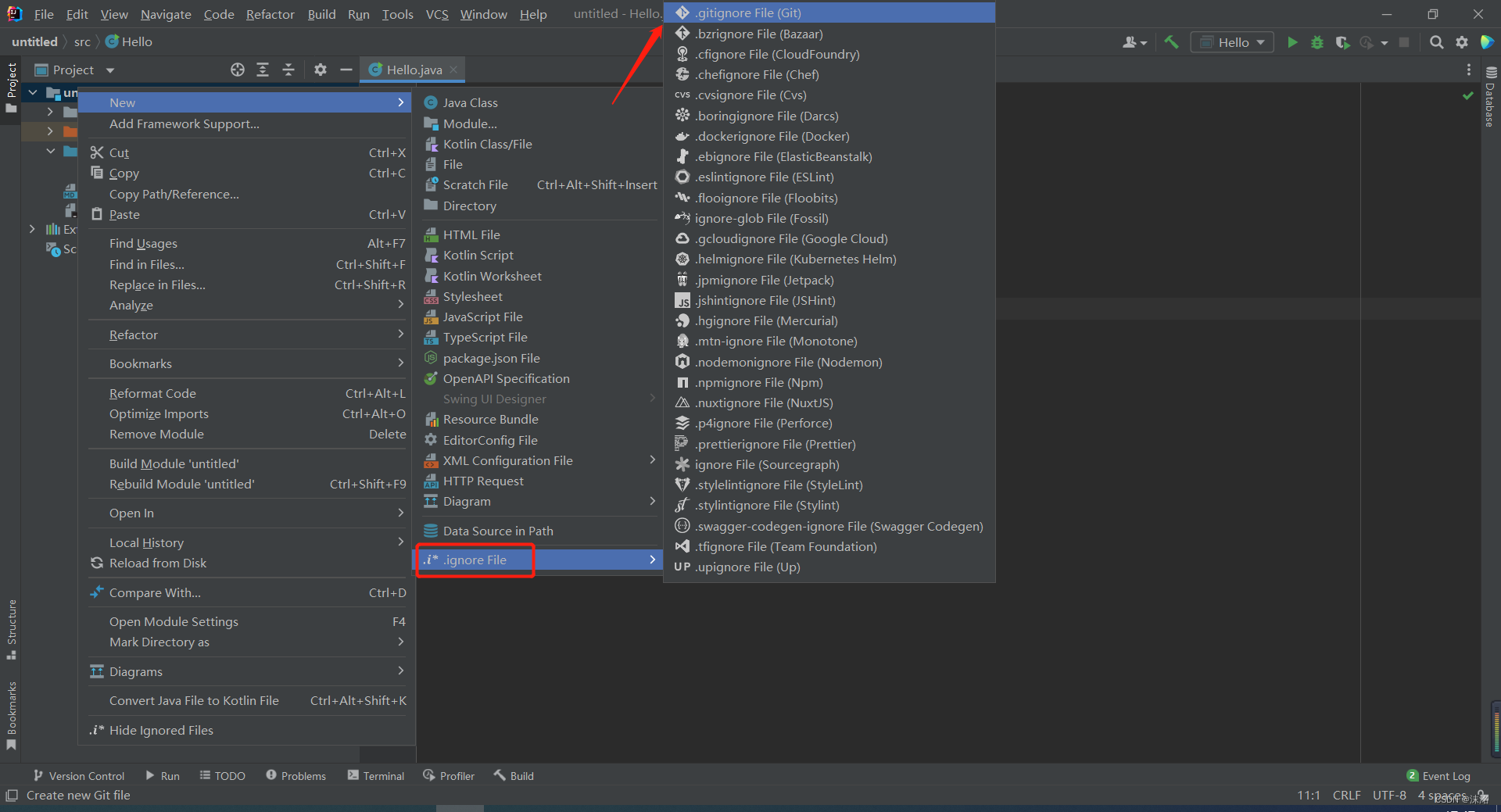Open Search Everywhere magnifier icon
Image resolution: width=1501 pixels, height=812 pixels.
click(1436, 42)
